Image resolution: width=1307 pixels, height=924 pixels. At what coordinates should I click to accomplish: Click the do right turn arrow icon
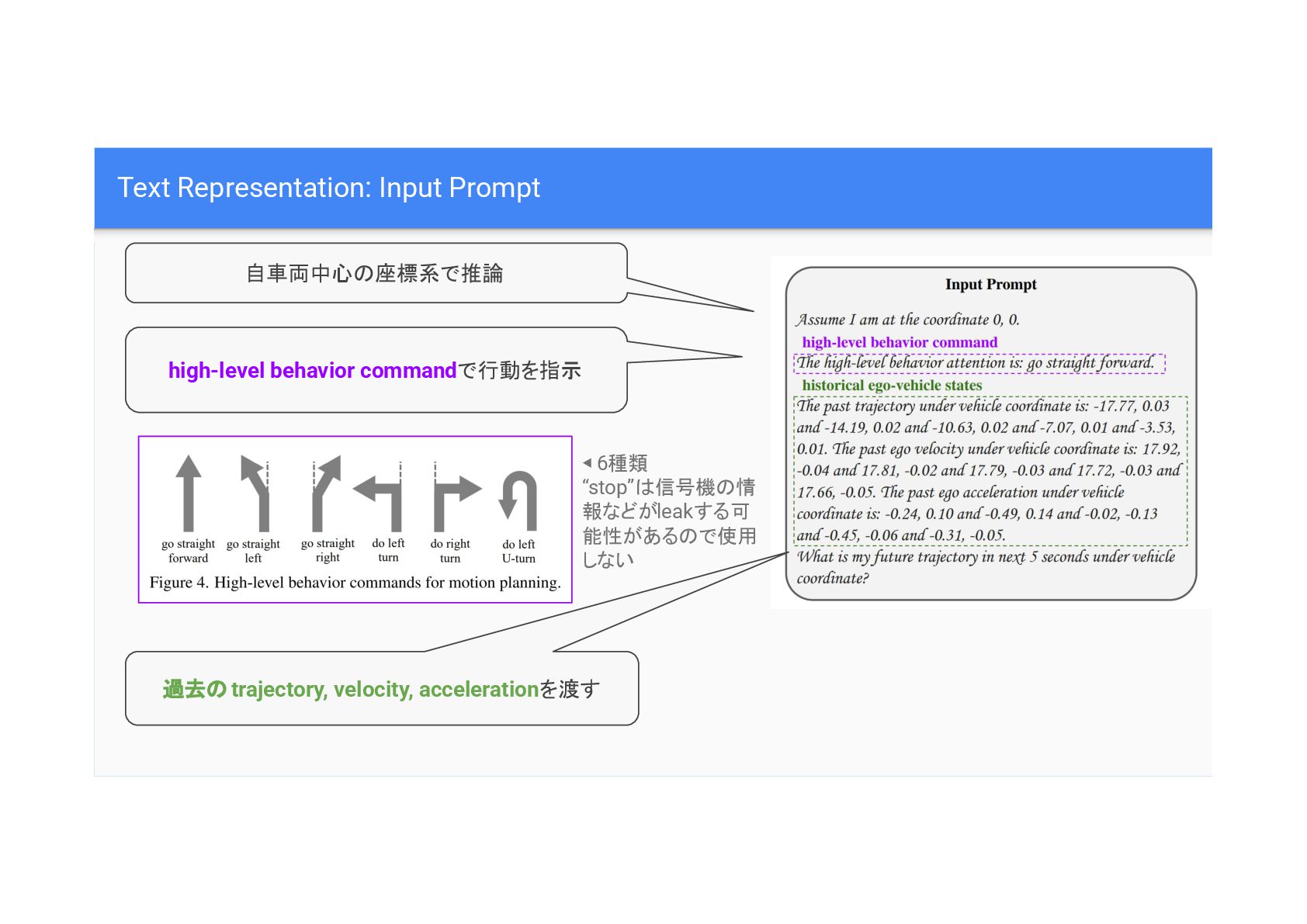[457, 497]
